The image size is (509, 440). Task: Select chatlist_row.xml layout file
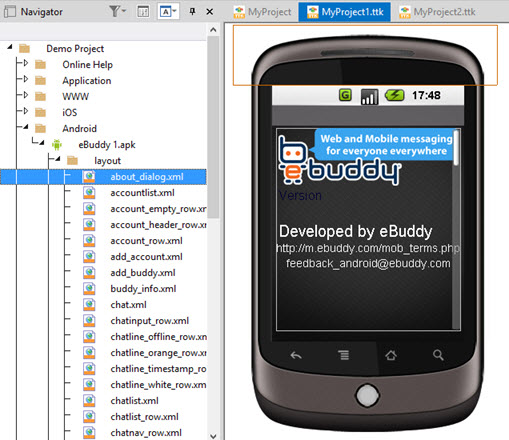point(144,417)
